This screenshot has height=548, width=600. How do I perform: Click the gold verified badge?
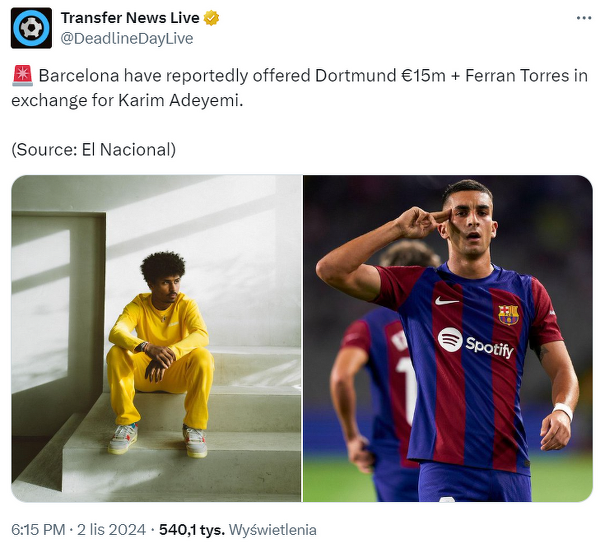pyautogui.click(x=211, y=18)
